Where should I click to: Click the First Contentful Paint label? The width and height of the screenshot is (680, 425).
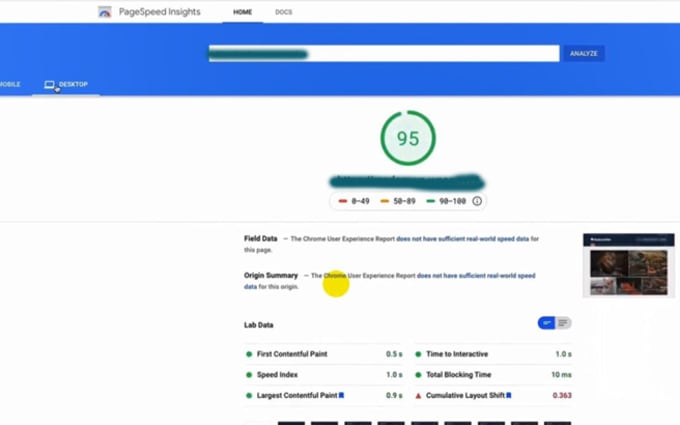292,354
